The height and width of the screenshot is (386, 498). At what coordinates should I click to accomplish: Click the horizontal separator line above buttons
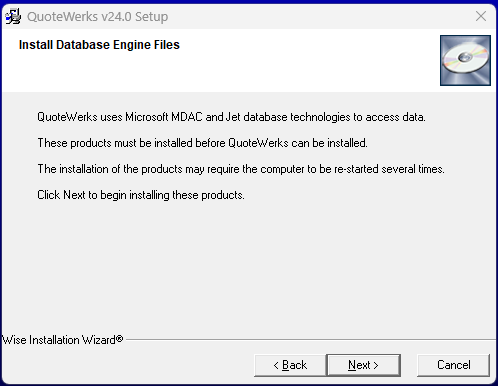point(311,340)
